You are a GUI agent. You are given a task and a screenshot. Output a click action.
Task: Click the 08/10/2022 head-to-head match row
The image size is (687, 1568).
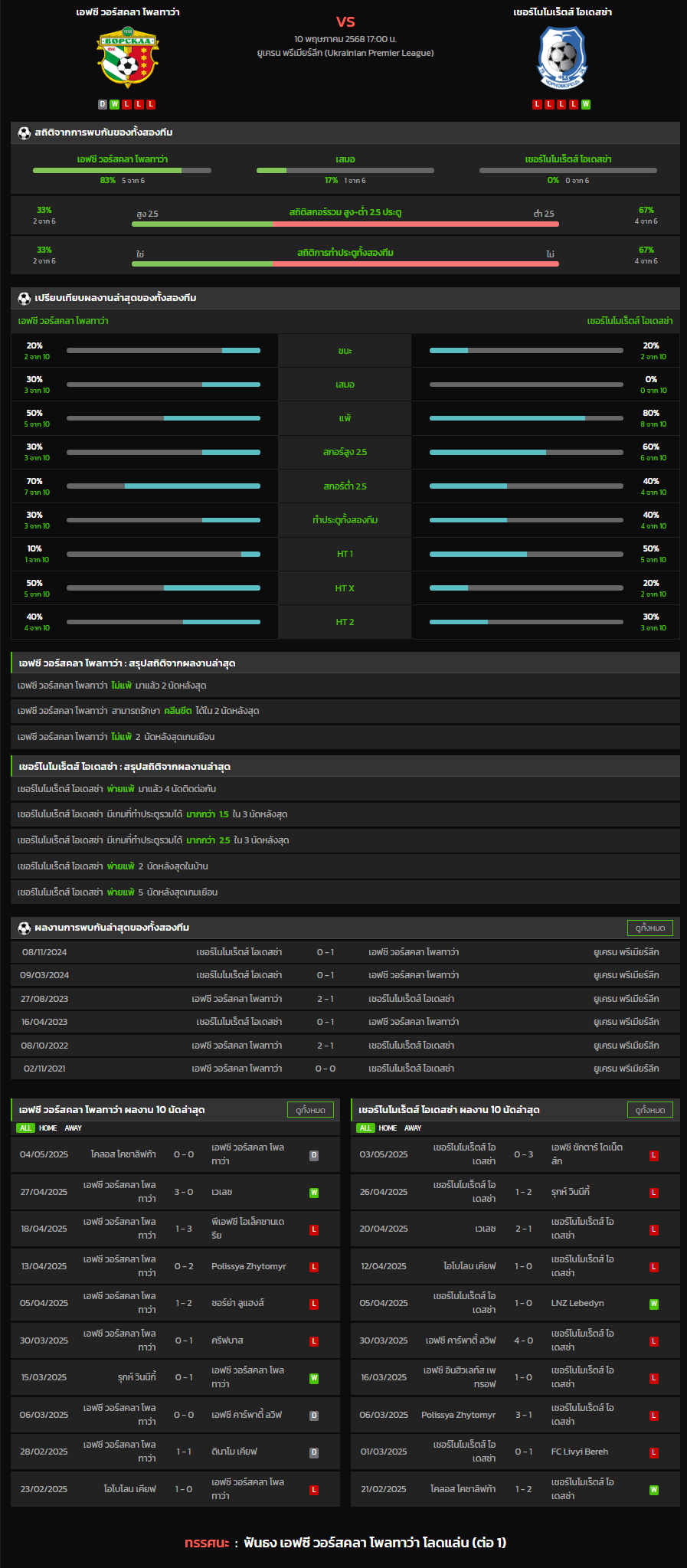coord(345,1046)
